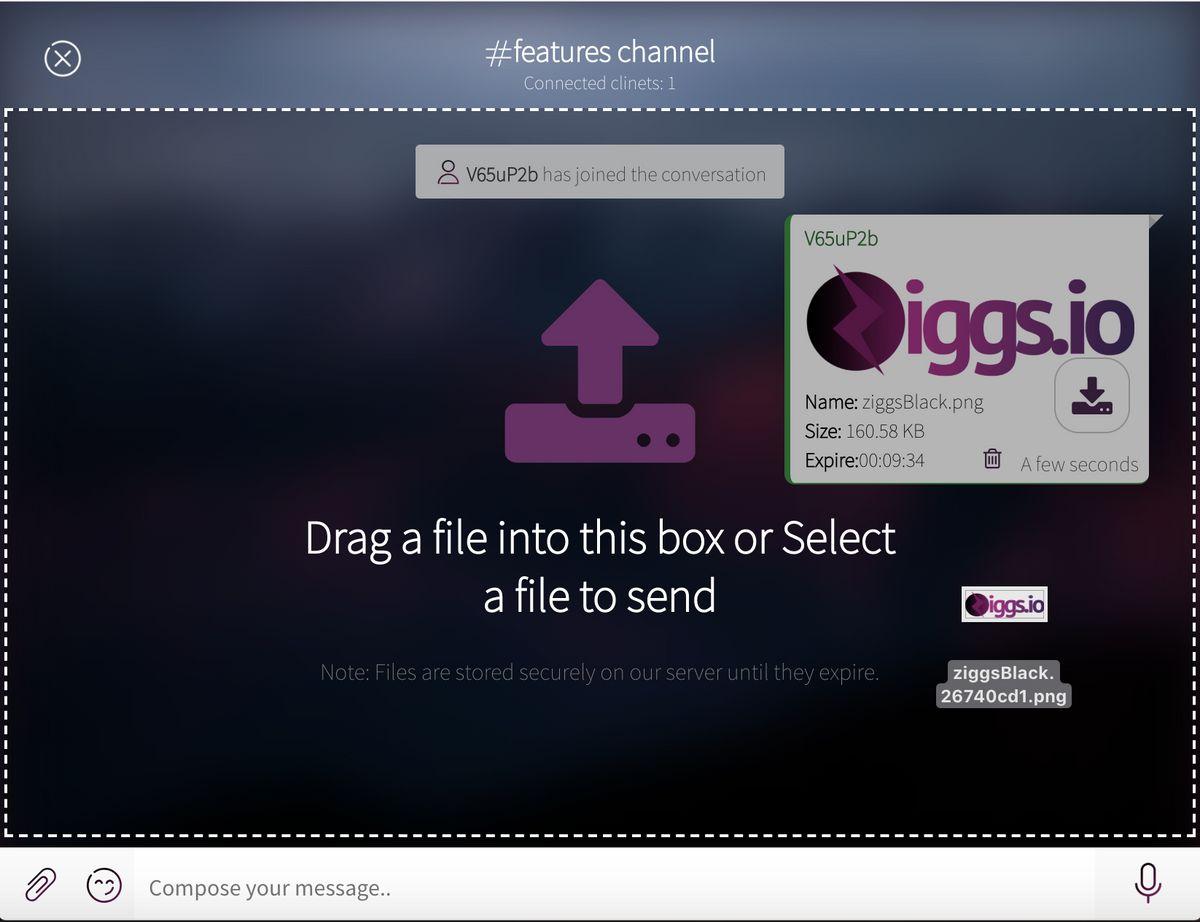The width and height of the screenshot is (1200, 922).
Task: Open the paperclip attachment picker
Action: coord(40,885)
